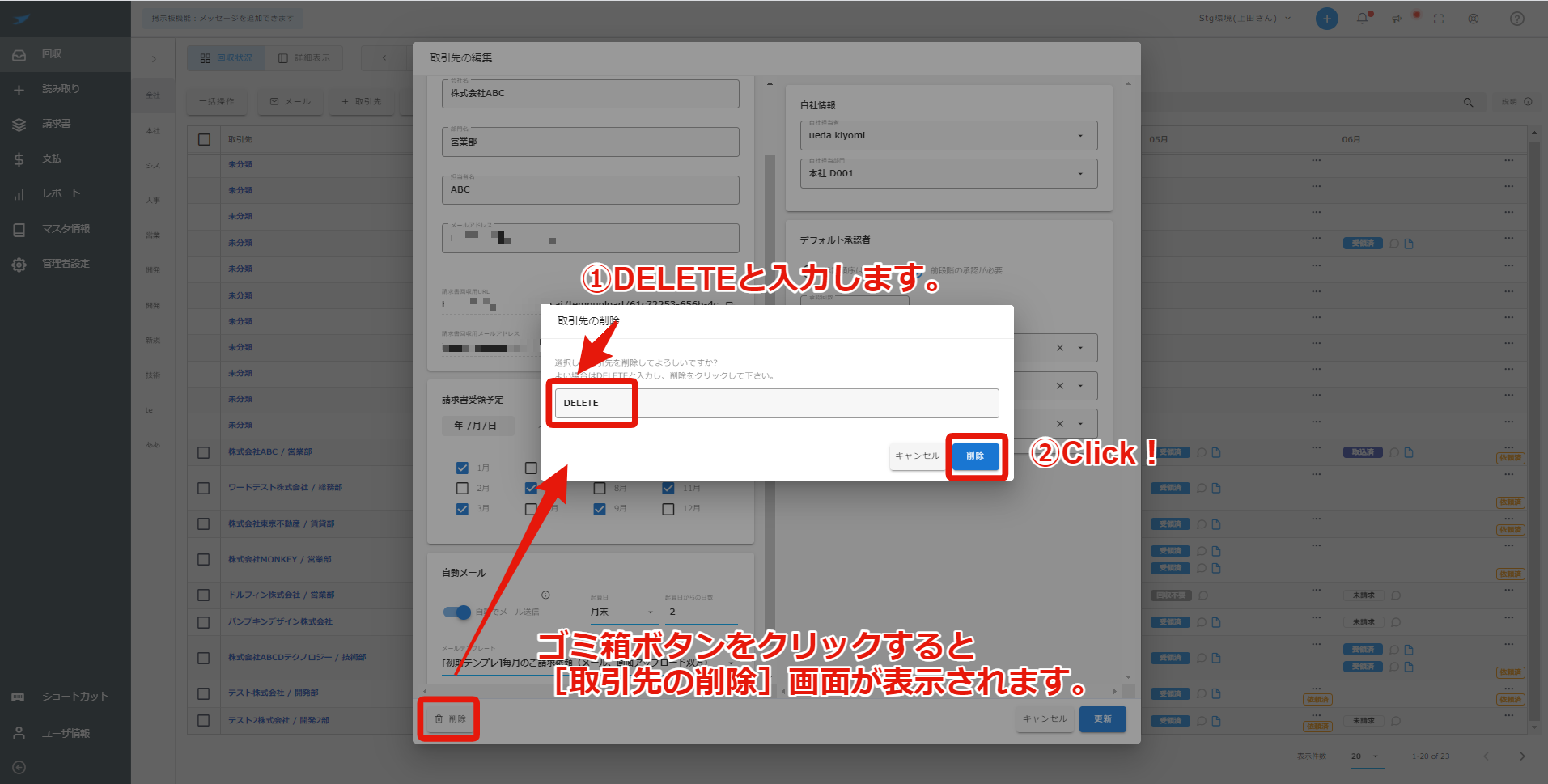Click キャンセル next to the 更新 button

(x=1045, y=719)
